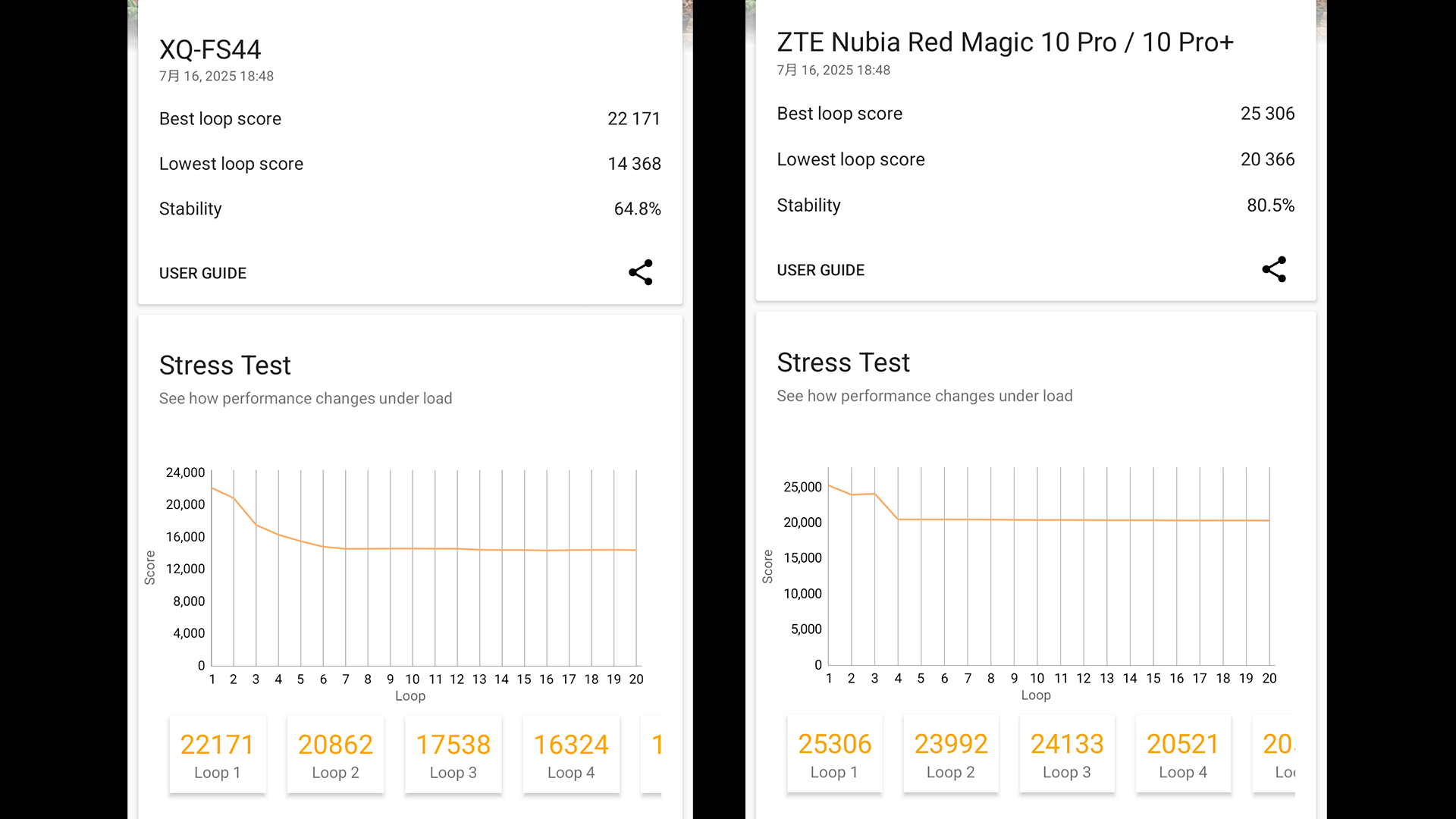Click the Loop axis title under left chart
Screen dimensions: 1456x819
coord(410,696)
